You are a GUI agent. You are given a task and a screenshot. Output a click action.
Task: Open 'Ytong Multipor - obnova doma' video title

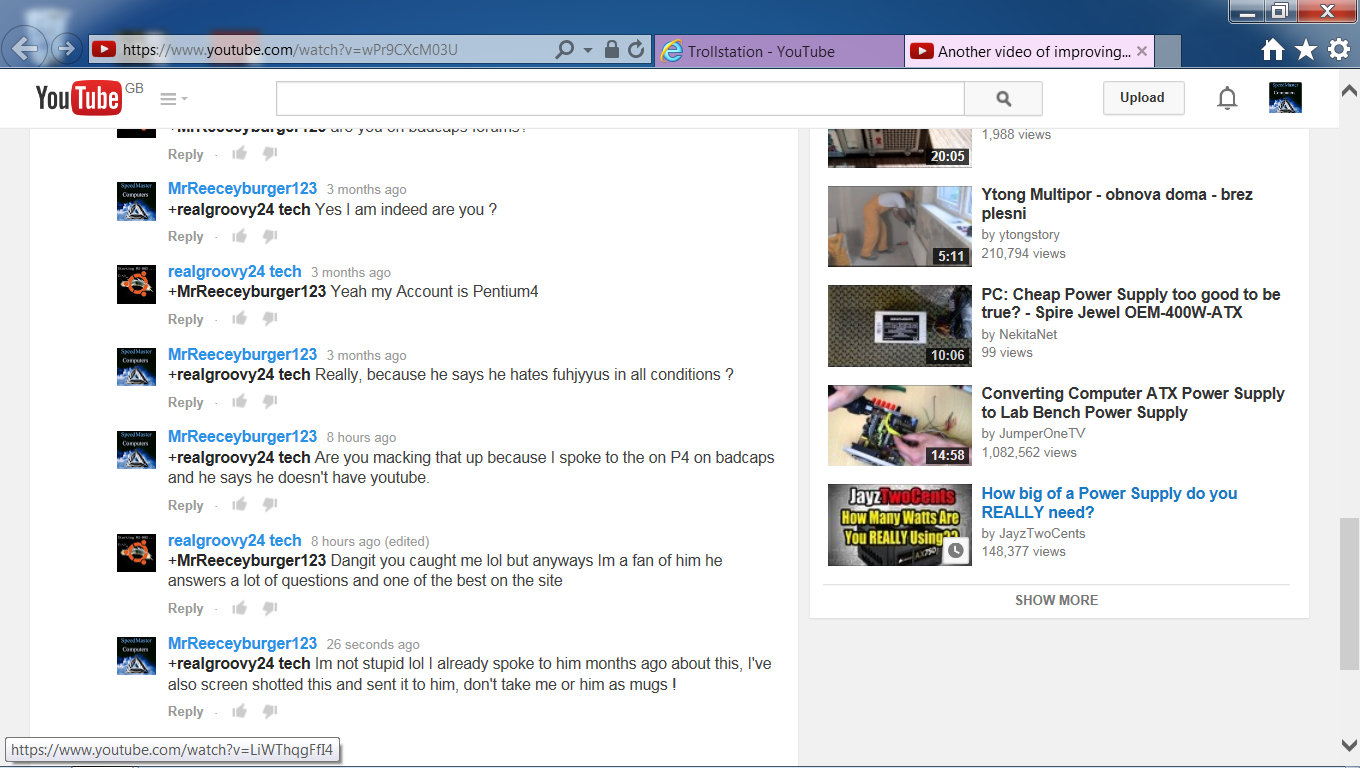(1117, 204)
